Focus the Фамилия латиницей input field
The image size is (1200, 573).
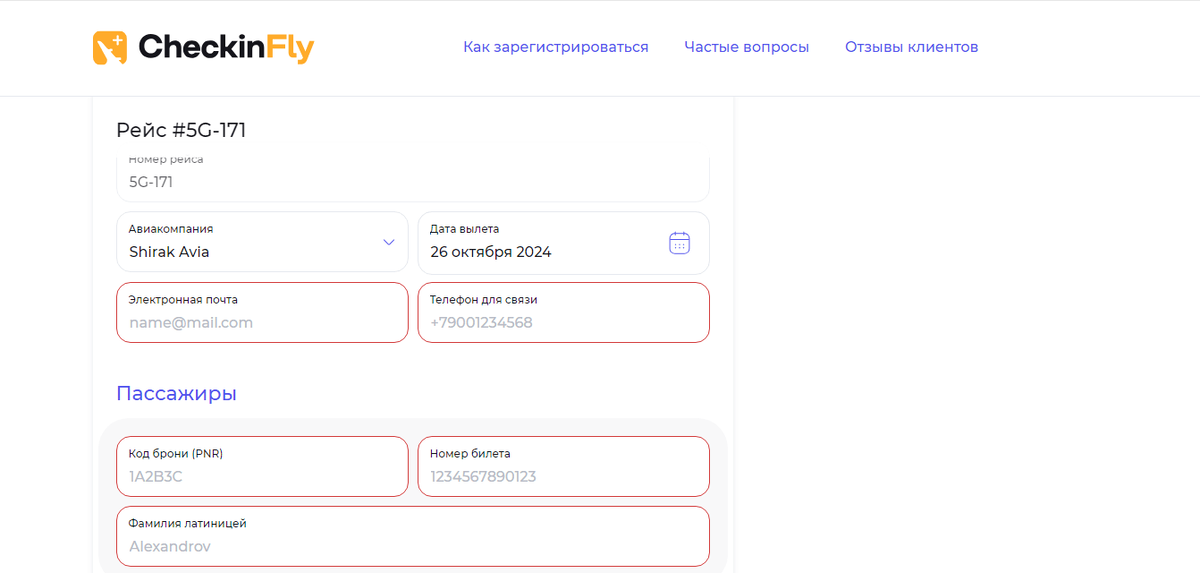point(413,536)
